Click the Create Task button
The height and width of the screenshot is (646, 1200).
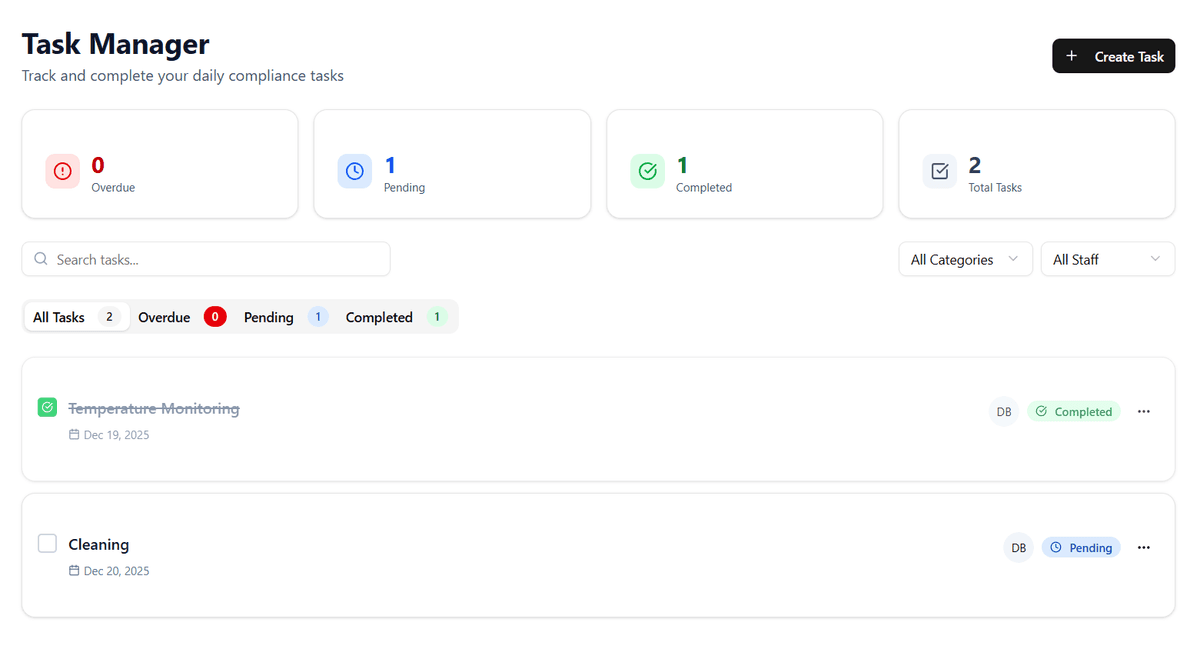point(1113,56)
